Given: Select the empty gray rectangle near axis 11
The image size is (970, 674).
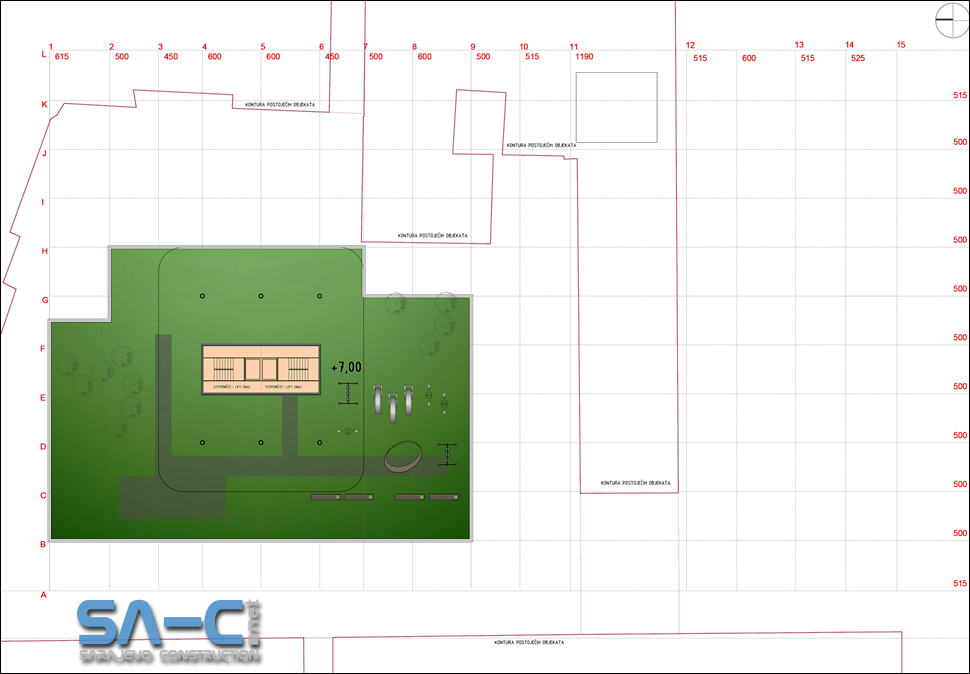Looking at the screenshot, I should point(617,108).
